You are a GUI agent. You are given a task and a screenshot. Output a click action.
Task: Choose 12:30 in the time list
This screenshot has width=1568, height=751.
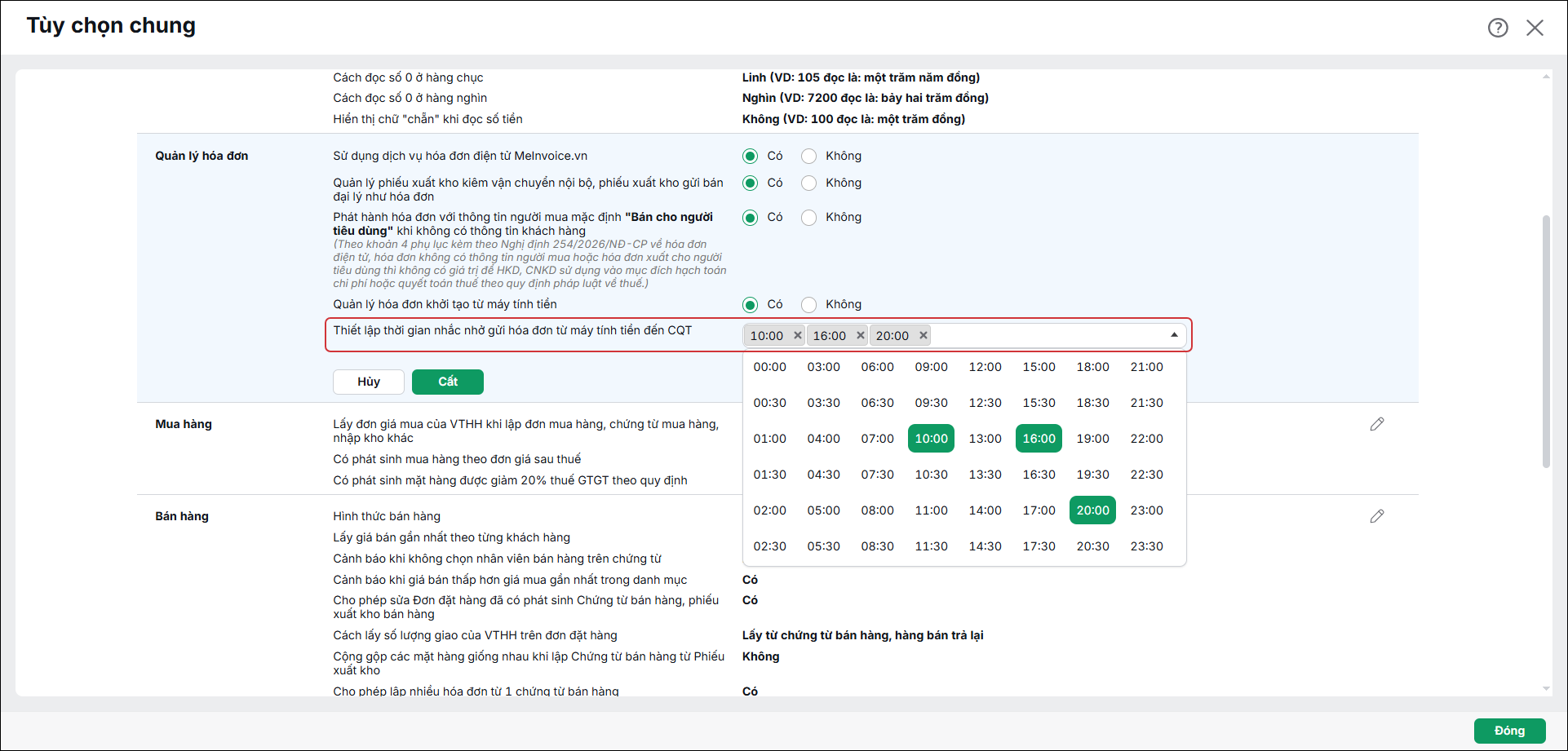pos(986,403)
